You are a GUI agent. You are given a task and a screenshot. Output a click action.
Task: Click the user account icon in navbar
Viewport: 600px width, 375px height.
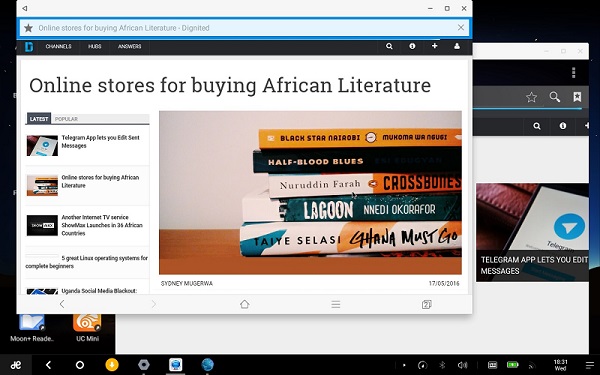tap(457, 46)
